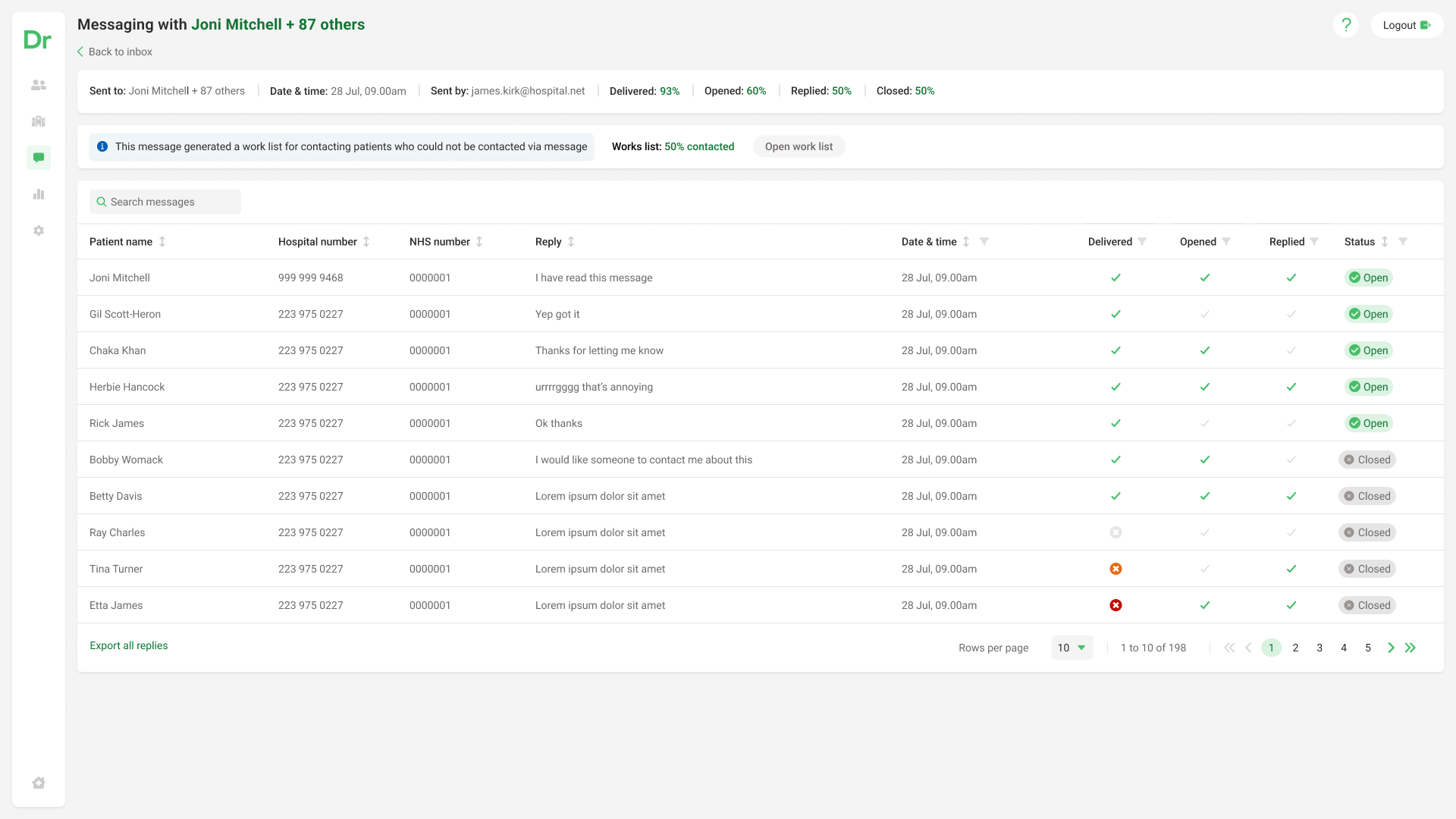The image size is (1456, 819).
Task: Click the Search messages input field
Action: (x=165, y=202)
